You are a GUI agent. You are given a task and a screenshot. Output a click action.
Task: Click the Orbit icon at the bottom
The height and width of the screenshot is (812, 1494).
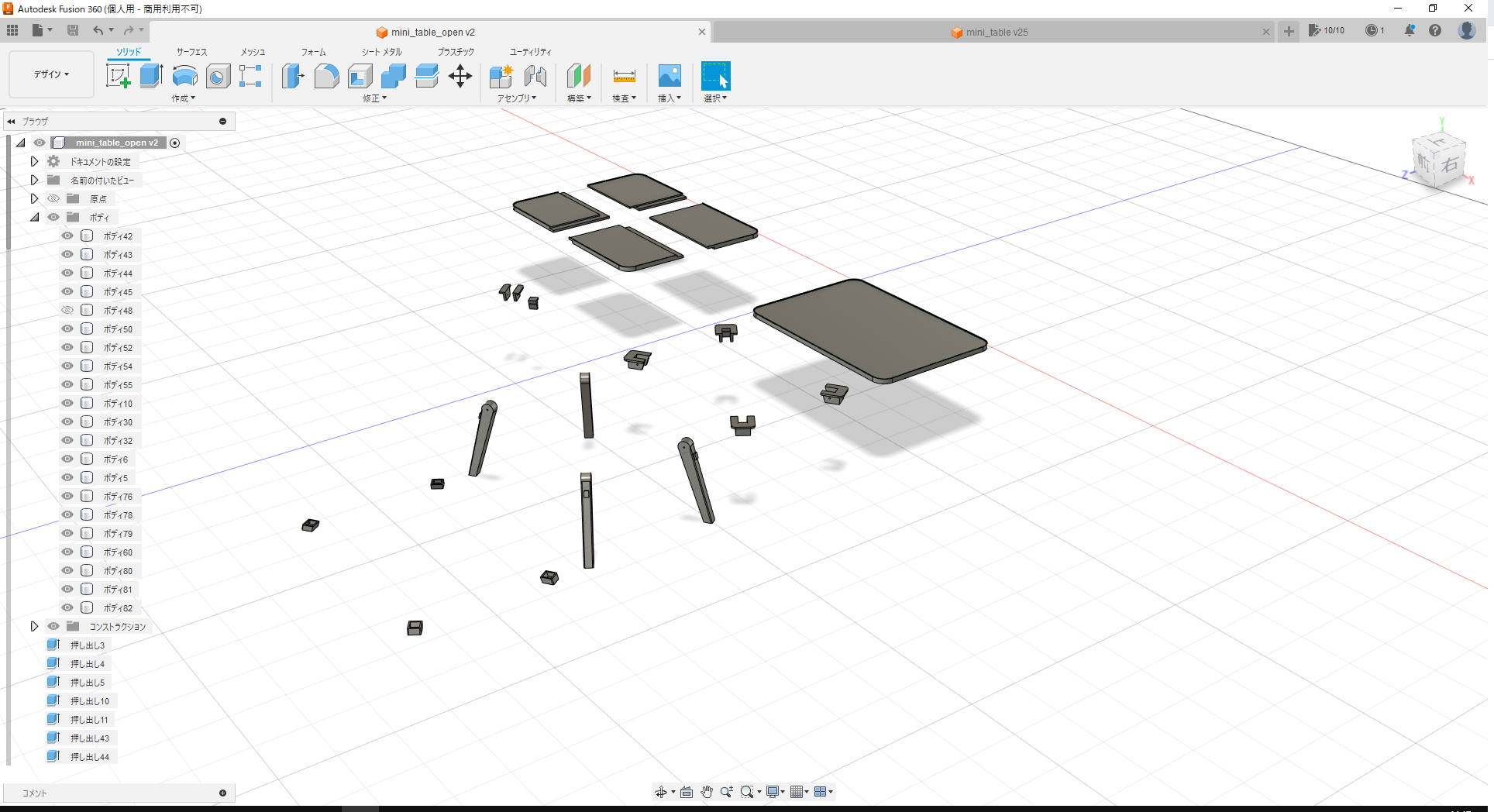pos(660,792)
